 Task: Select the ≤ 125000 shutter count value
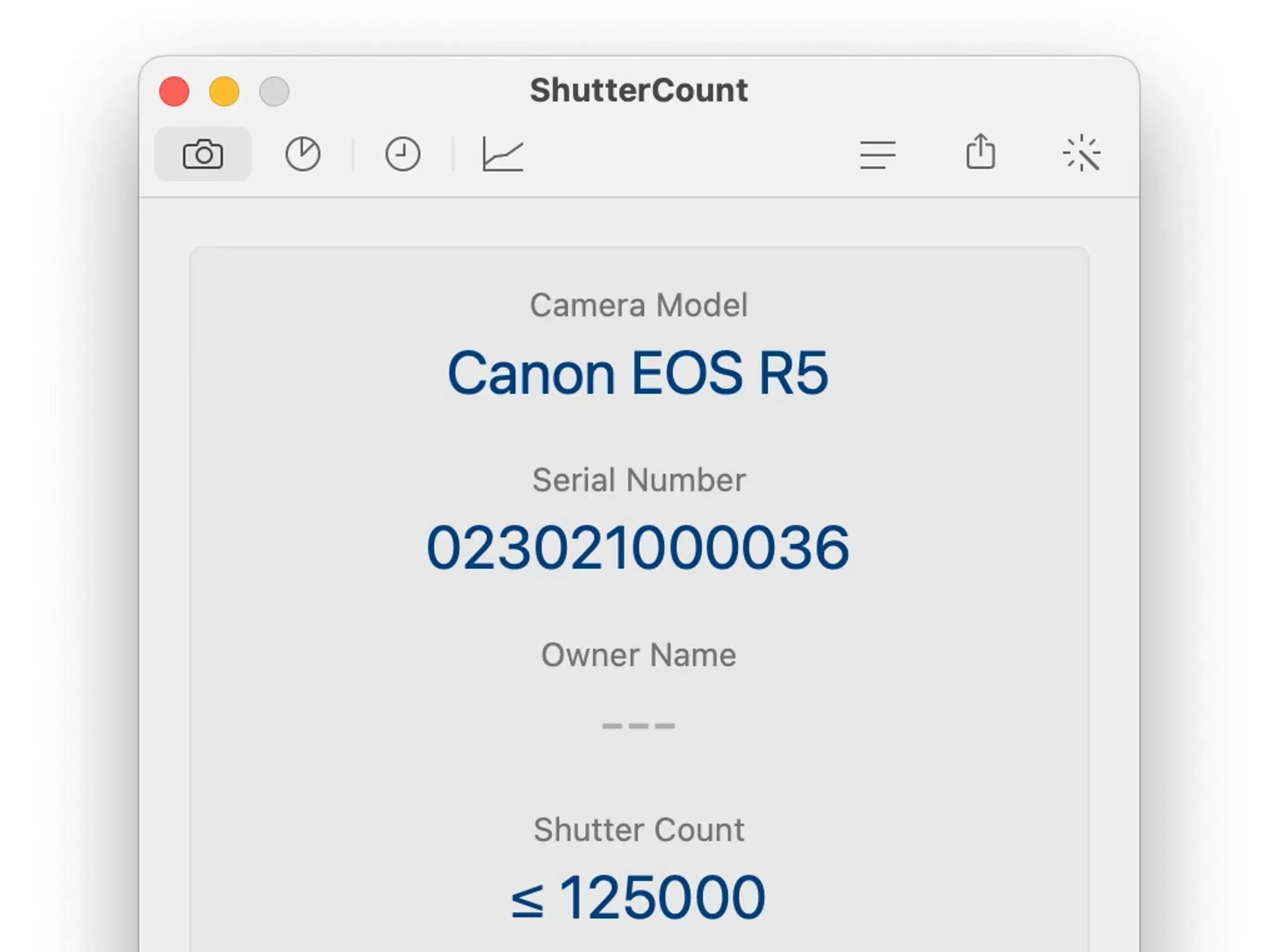point(638,897)
